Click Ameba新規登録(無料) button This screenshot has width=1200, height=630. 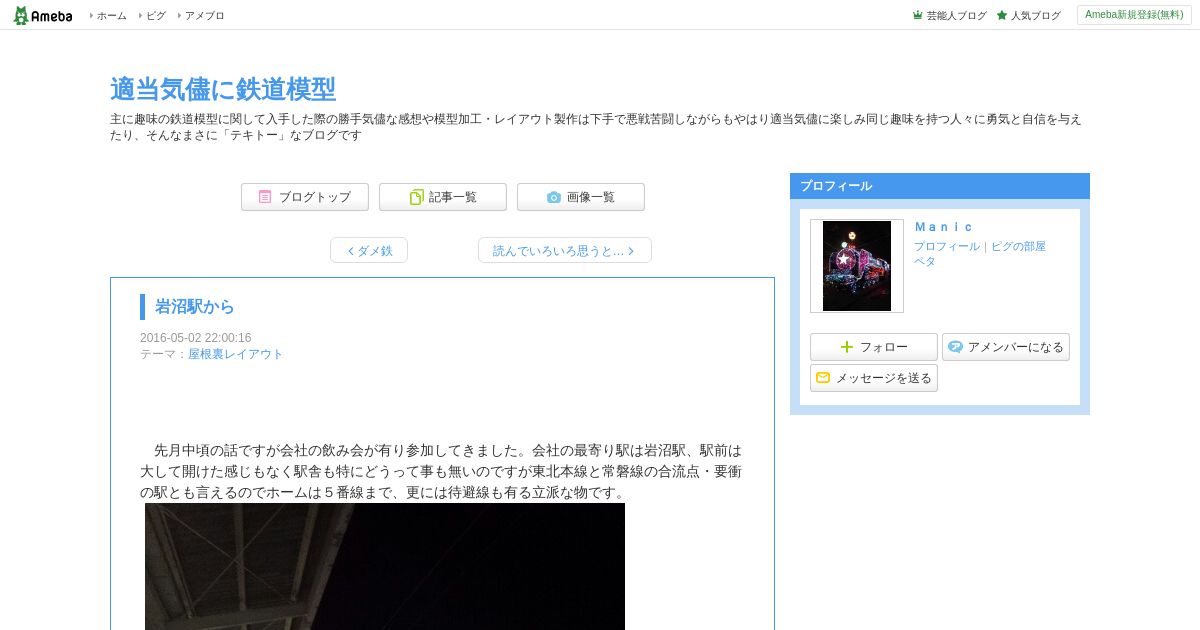pos(1134,15)
